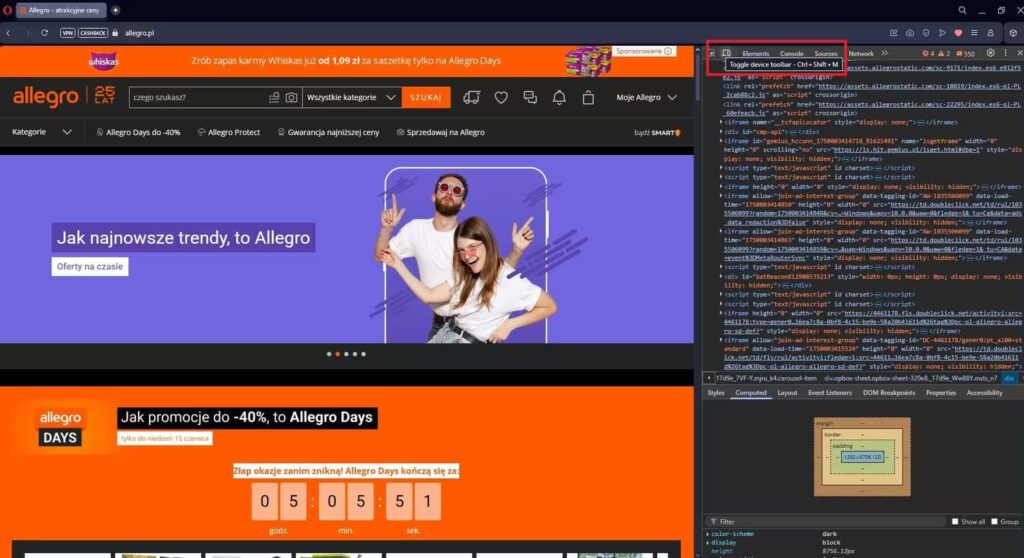Go back with browser back arrow
Screen dimensions: 1024x558
pyautogui.click(x=8, y=33)
